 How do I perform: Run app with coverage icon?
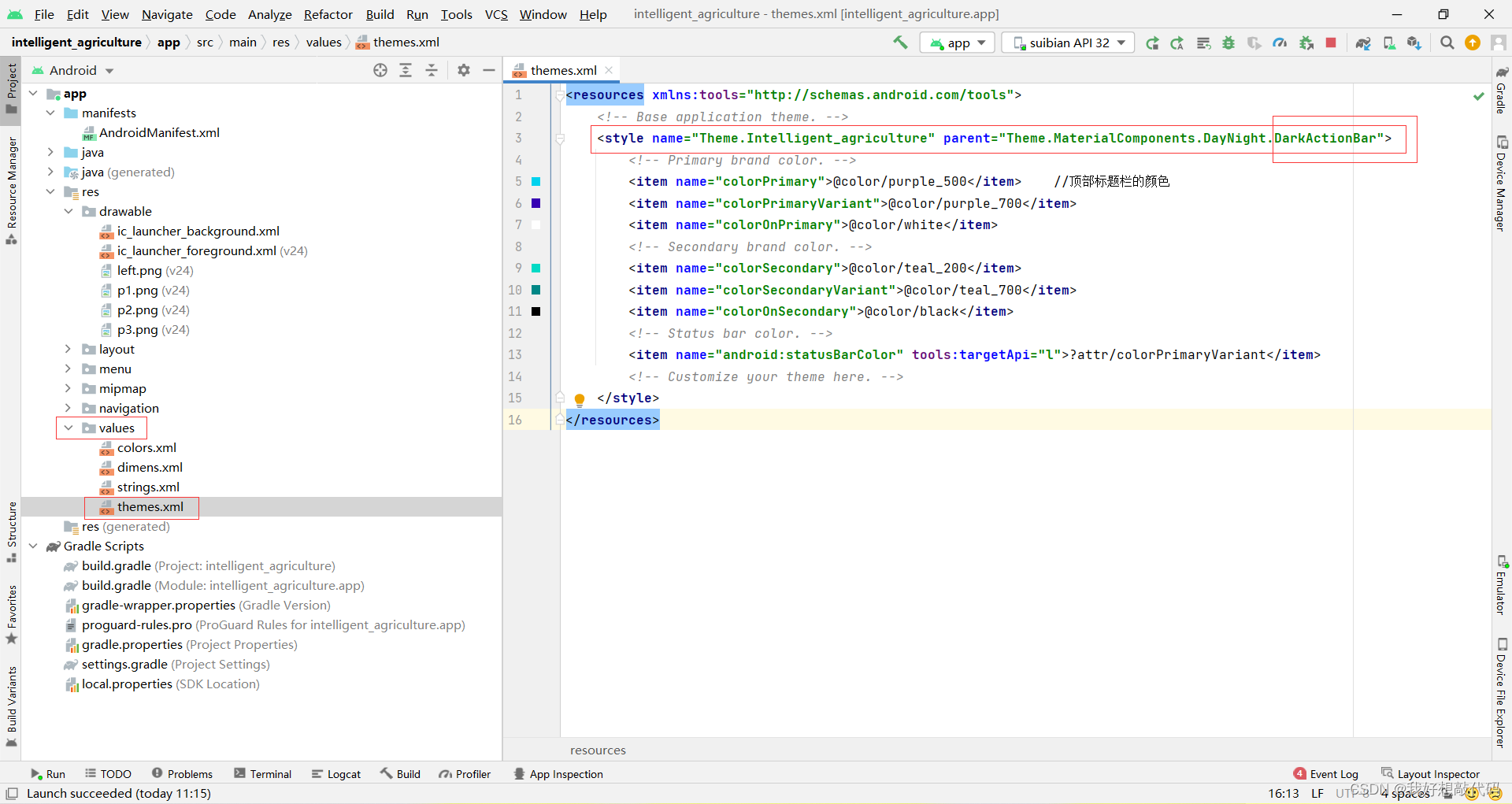1254,43
